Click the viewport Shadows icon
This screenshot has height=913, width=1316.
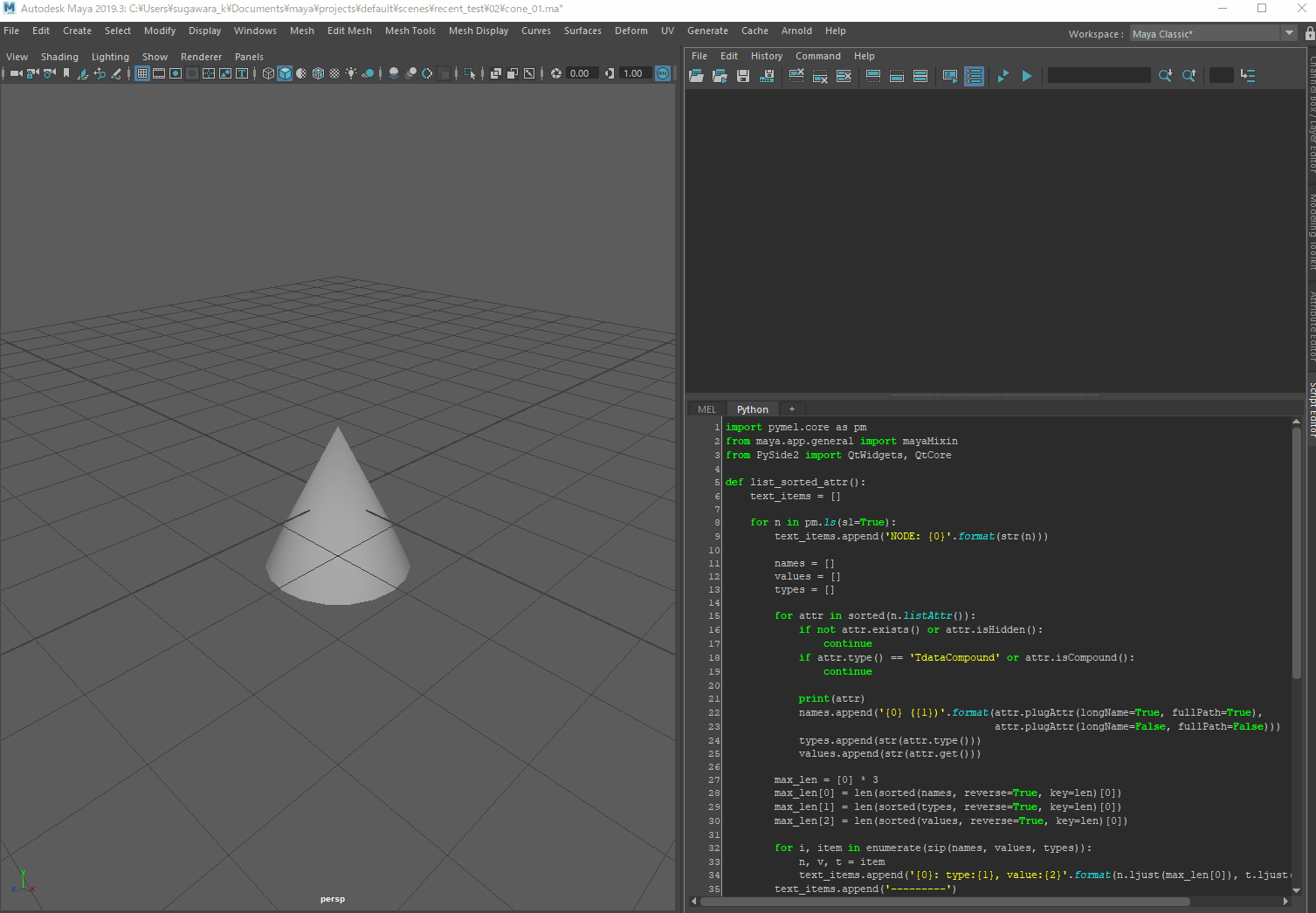point(369,73)
